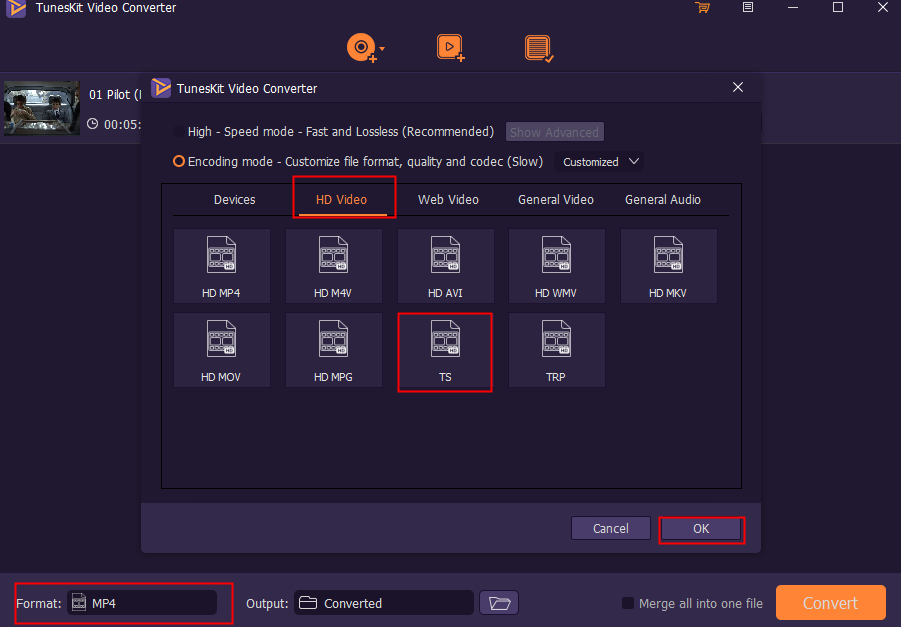
Task: Click the clock duration icon under 01 Pilot
Action: click(92, 124)
